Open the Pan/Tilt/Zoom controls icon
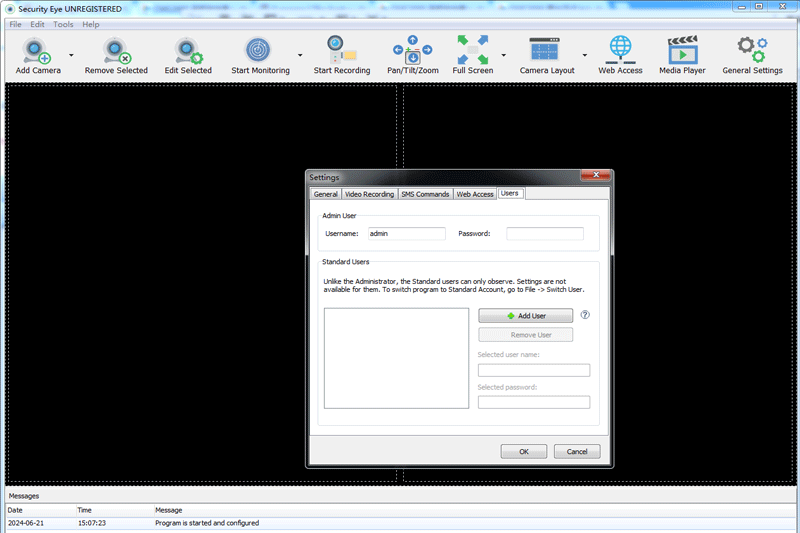The height and width of the screenshot is (533, 800). point(413,49)
